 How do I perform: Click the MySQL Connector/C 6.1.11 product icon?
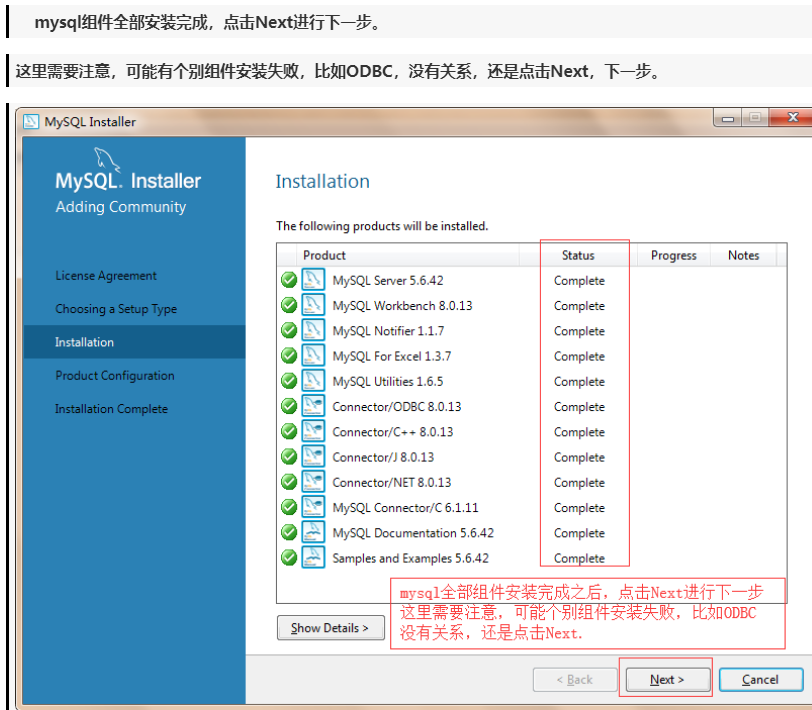[x=313, y=508]
